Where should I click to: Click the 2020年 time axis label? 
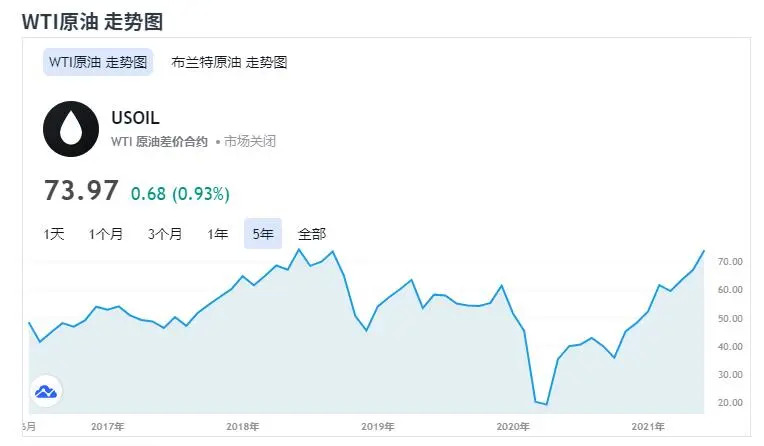click(x=513, y=427)
